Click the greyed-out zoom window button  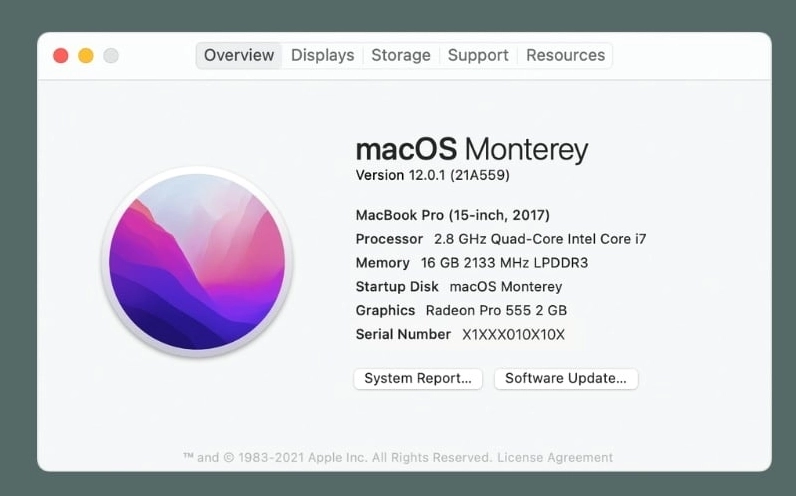click(x=111, y=56)
